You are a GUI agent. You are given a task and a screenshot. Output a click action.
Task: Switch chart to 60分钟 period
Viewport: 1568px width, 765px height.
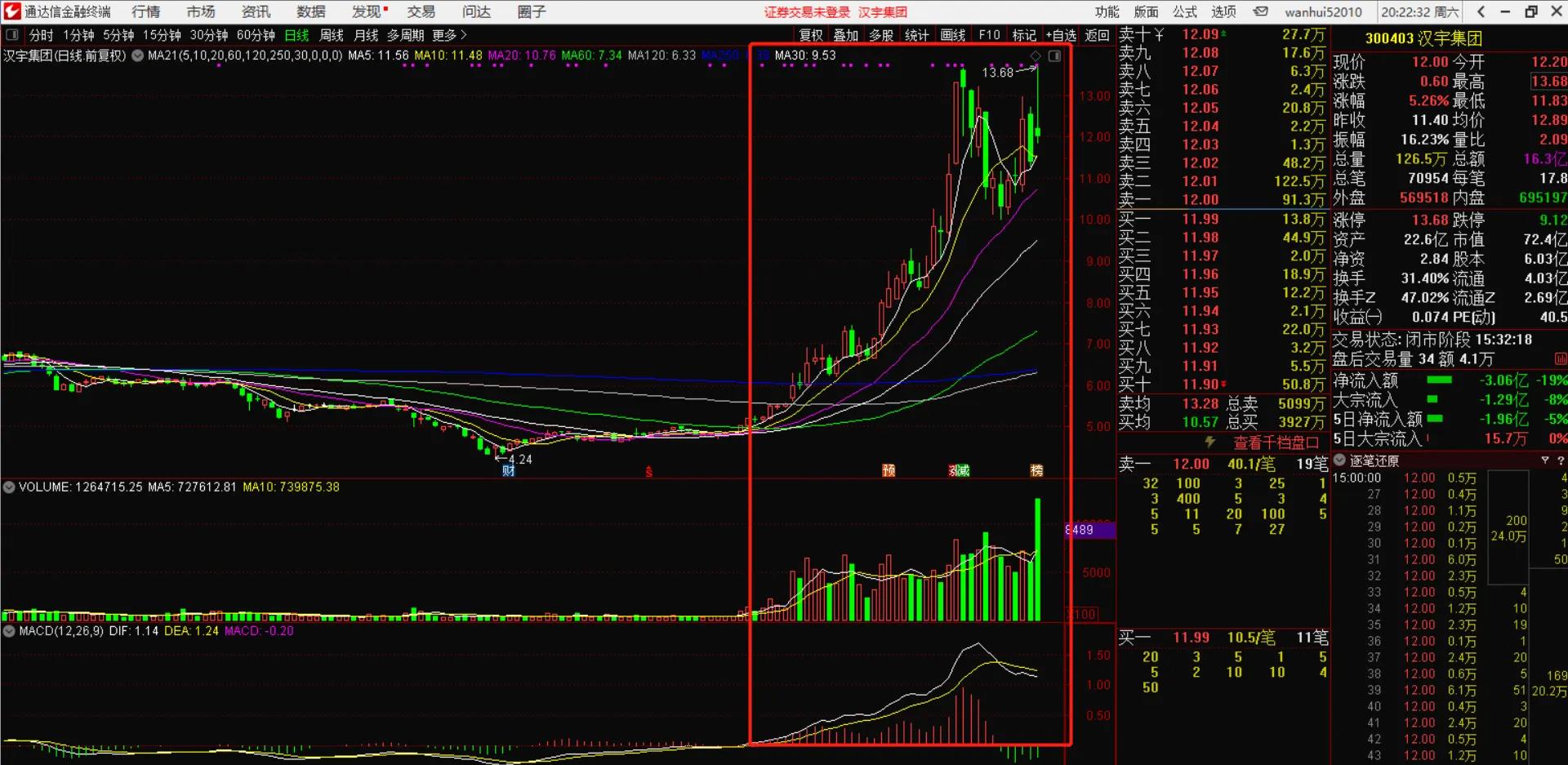[x=256, y=35]
